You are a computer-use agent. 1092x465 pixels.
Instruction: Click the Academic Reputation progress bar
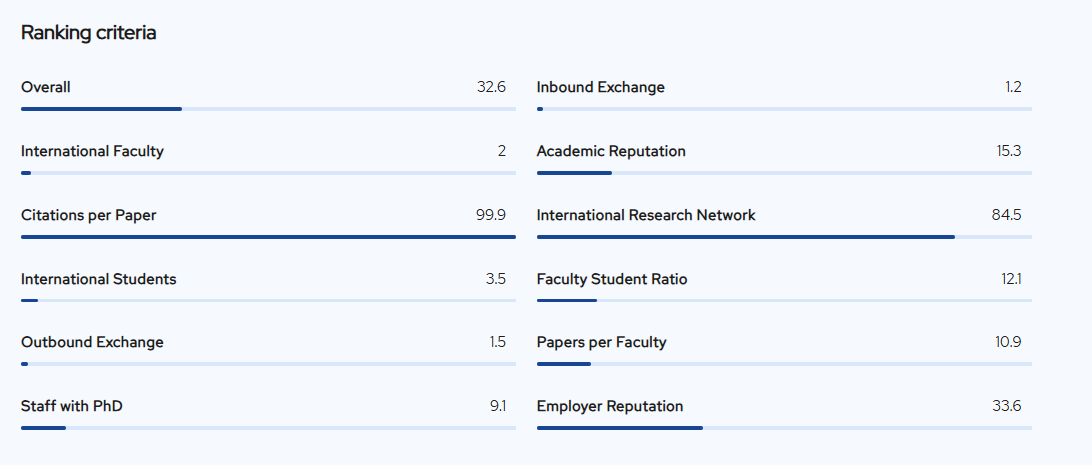click(784, 172)
